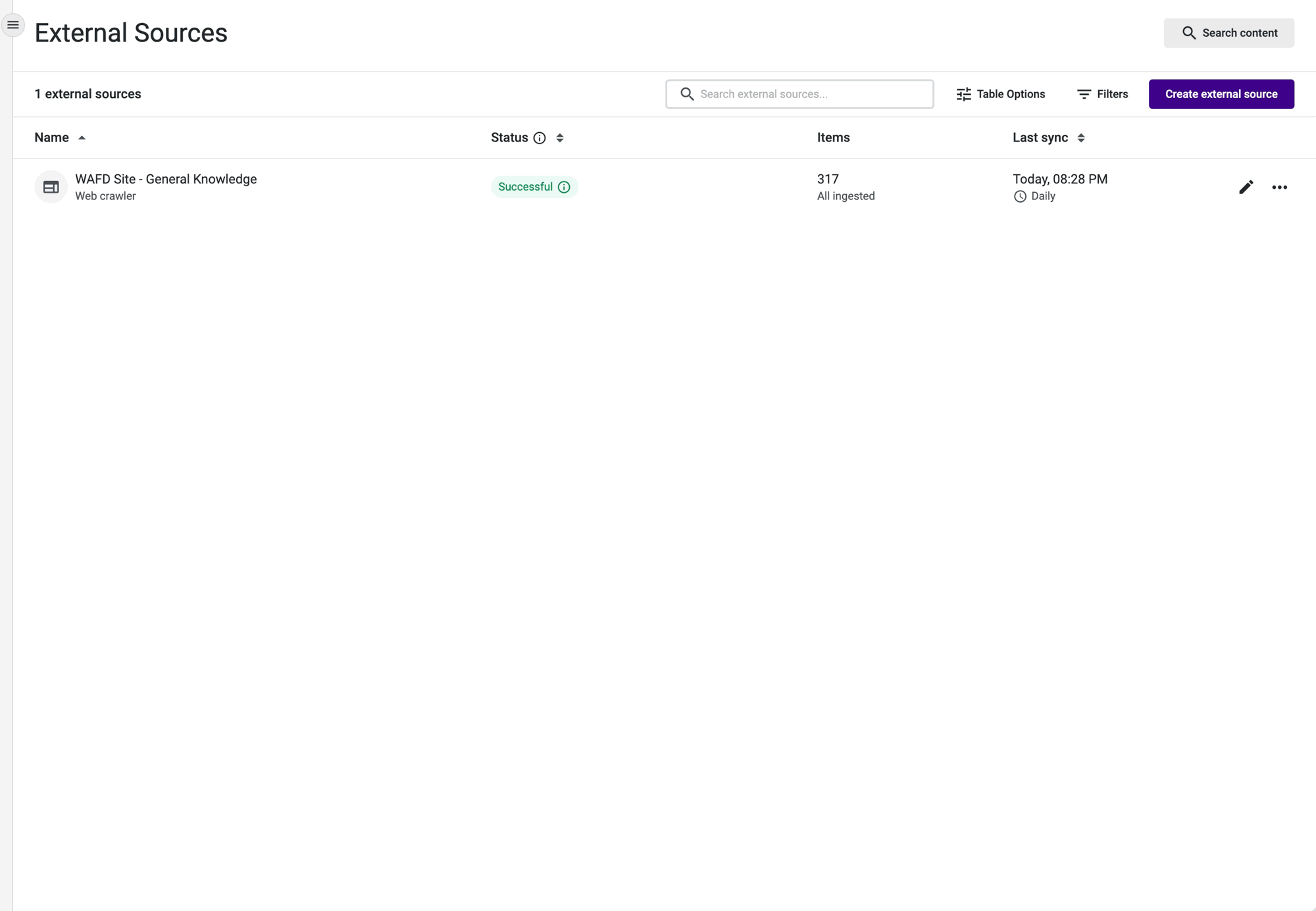Click the Search content button
The height and width of the screenshot is (911, 1316).
click(x=1228, y=33)
